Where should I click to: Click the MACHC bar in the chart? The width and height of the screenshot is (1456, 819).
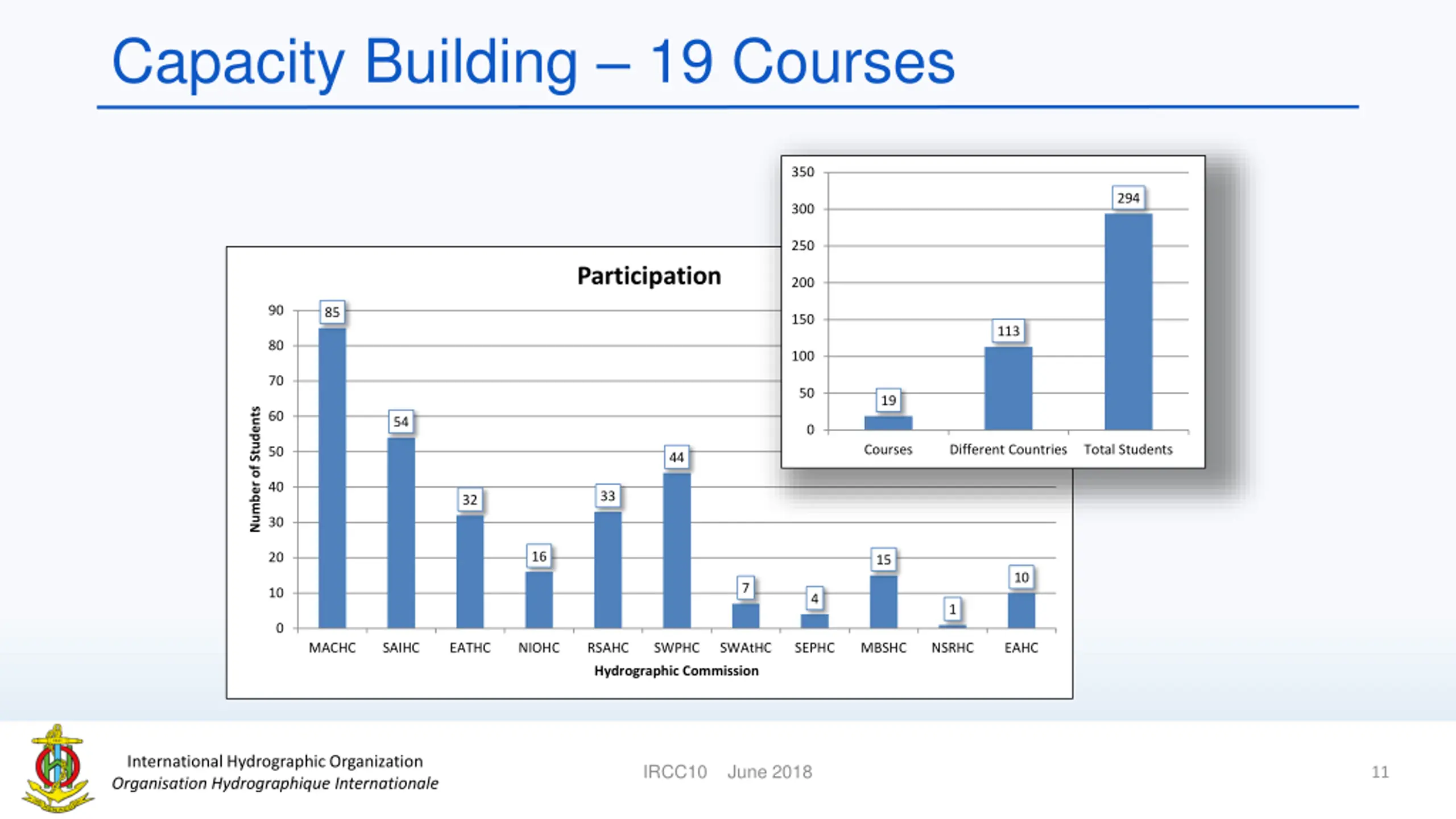(x=332, y=478)
